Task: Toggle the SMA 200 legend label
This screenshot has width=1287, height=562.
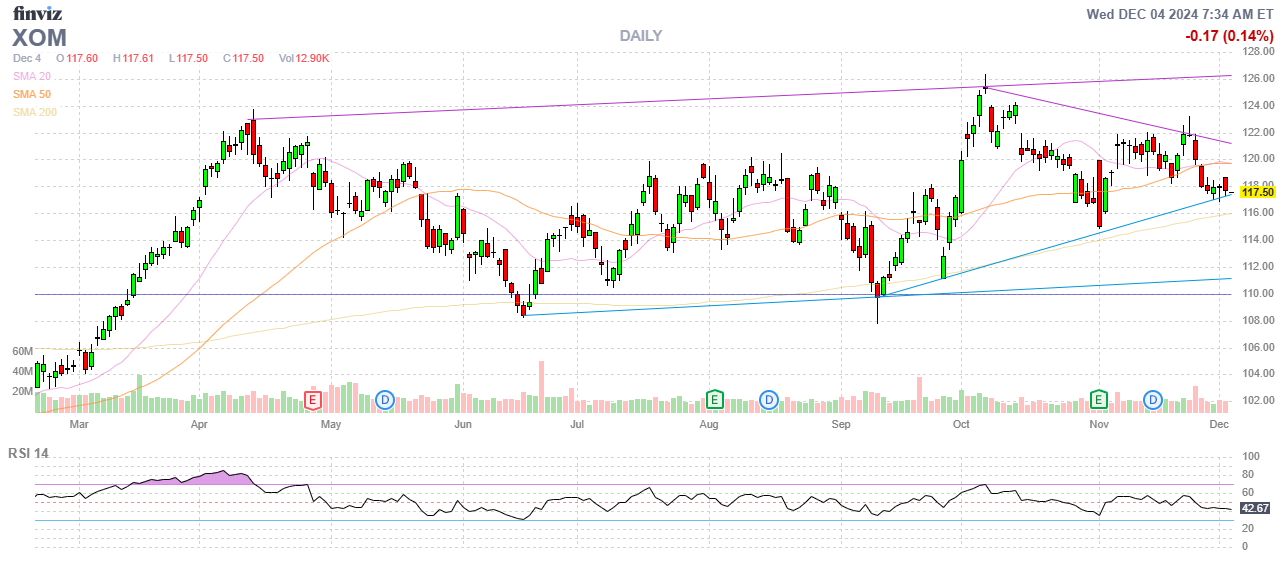Action: pyautogui.click(x=35, y=112)
